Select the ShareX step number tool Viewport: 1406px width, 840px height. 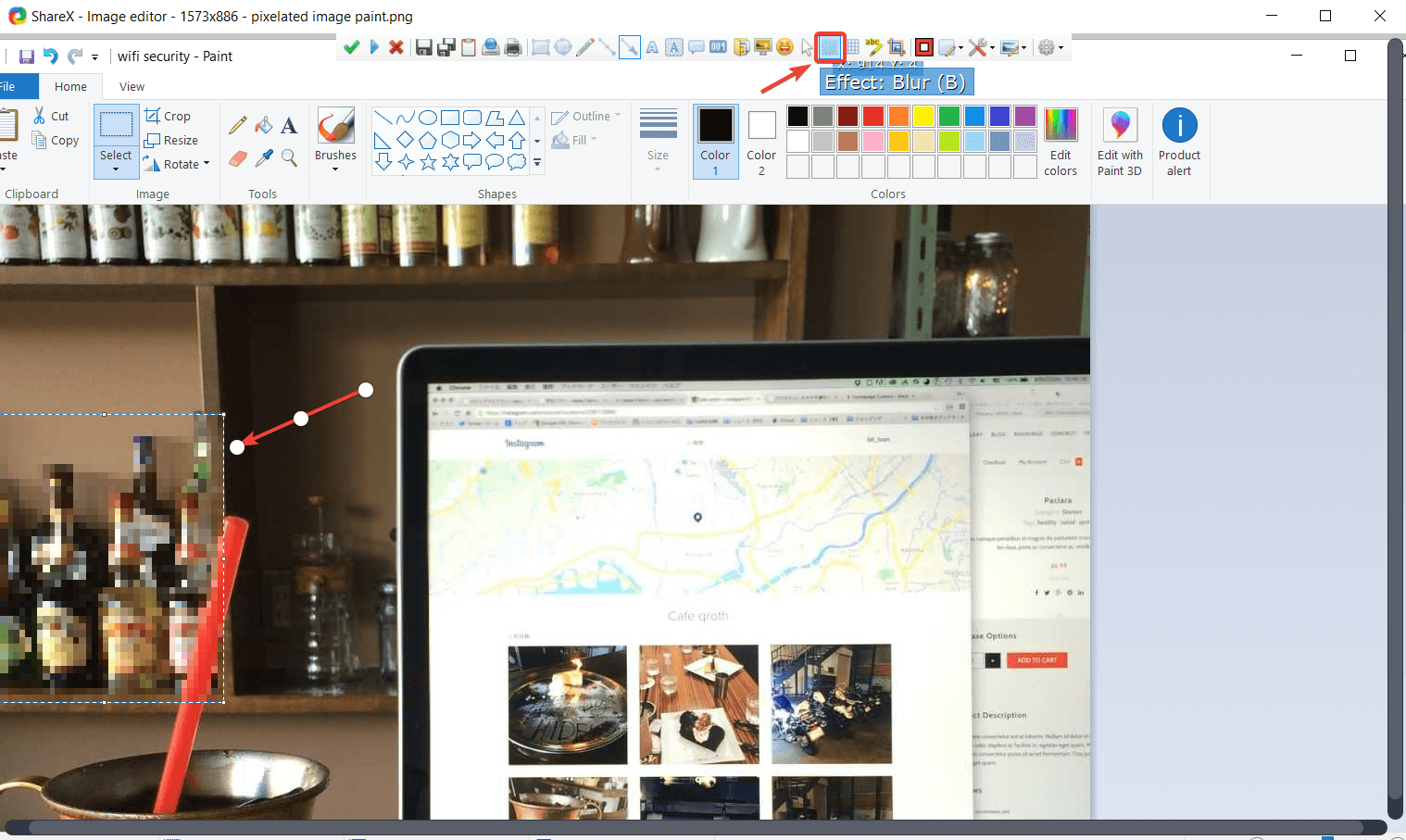(718, 47)
